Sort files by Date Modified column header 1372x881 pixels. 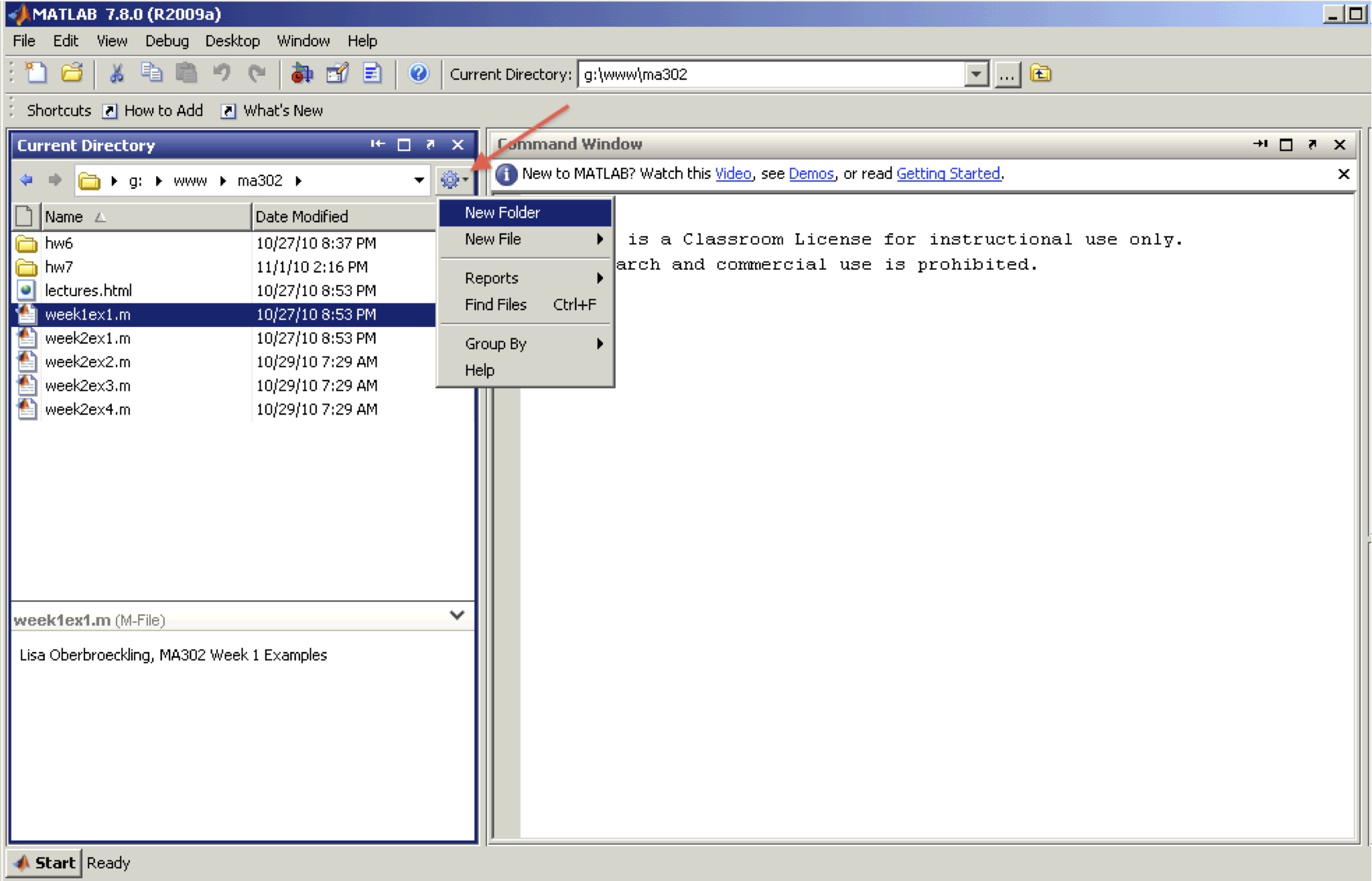344,217
